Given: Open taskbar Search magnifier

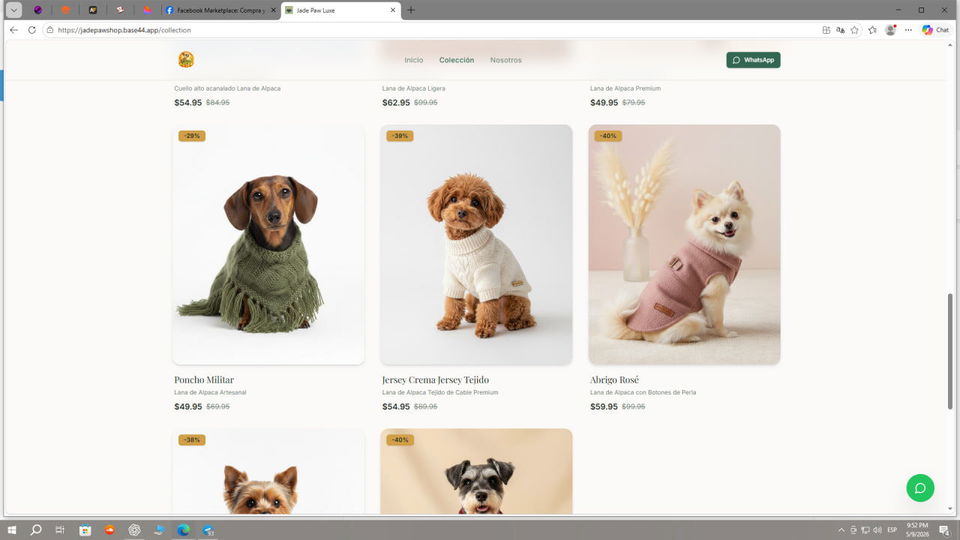Looking at the screenshot, I should [x=36, y=530].
